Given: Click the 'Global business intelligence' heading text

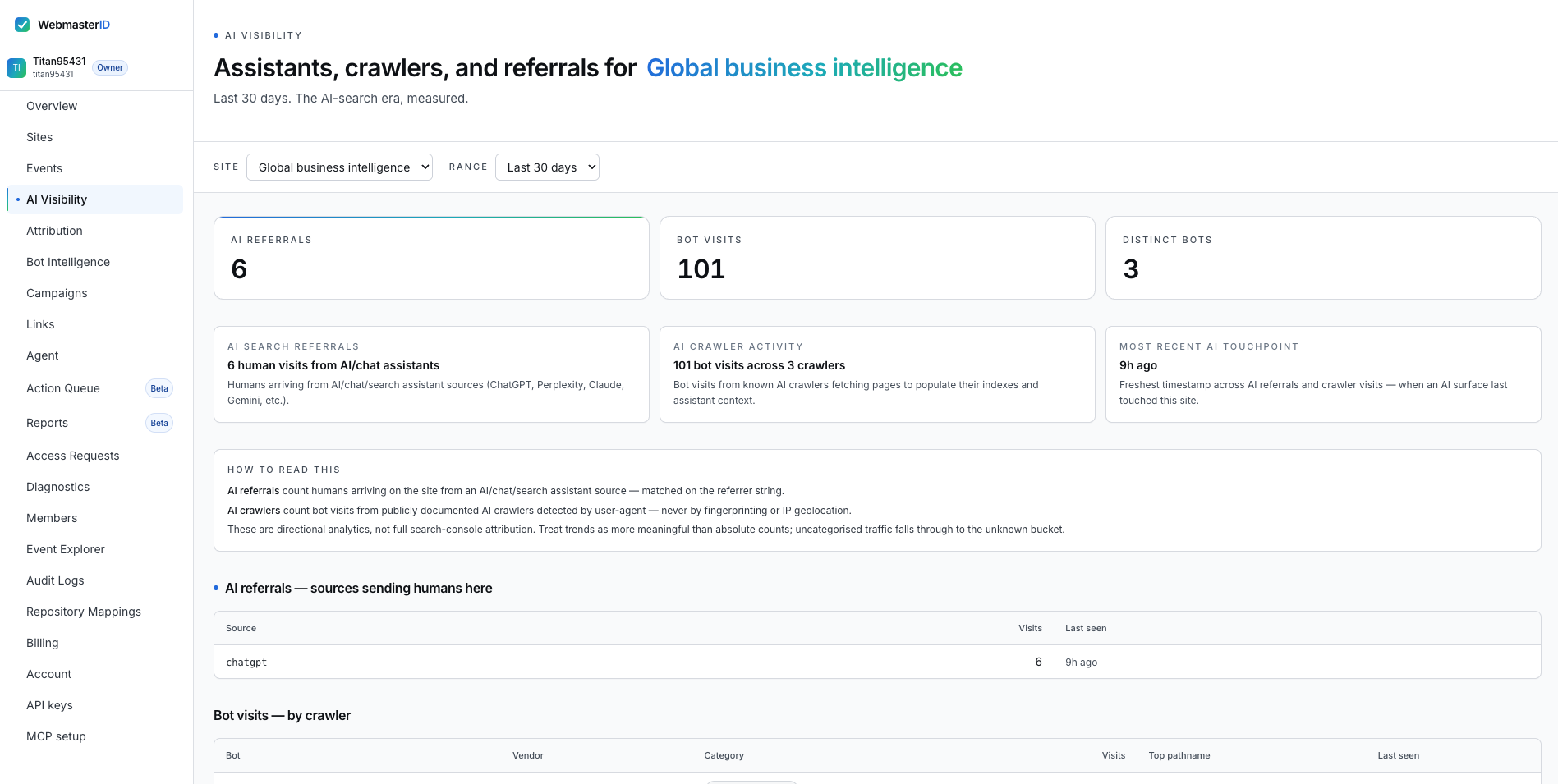Looking at the screenshot, I should (804, 67).
